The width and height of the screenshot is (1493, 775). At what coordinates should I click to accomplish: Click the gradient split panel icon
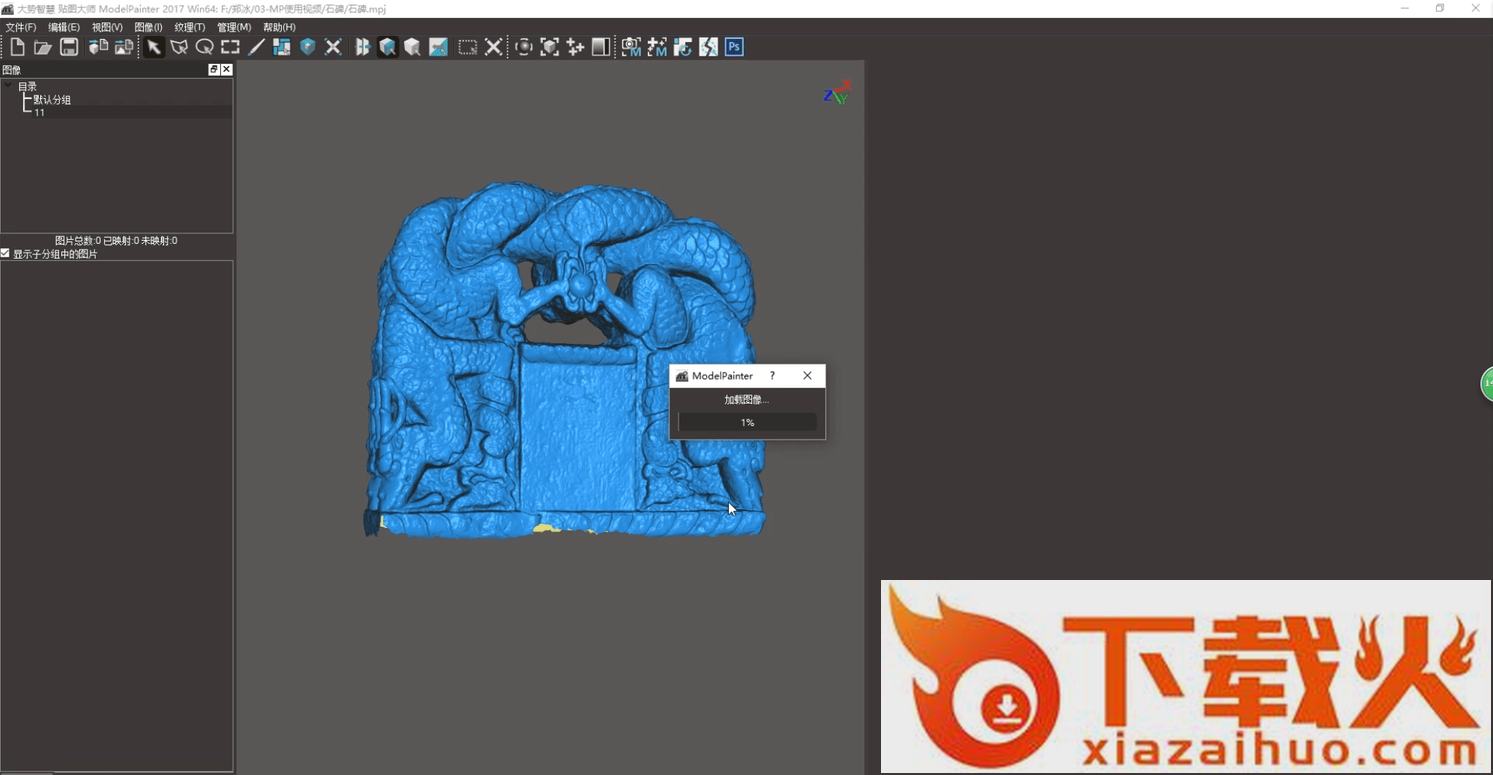point(601,47)
